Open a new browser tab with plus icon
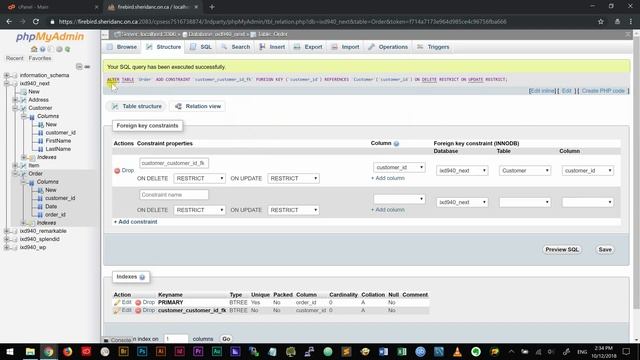 212,7
